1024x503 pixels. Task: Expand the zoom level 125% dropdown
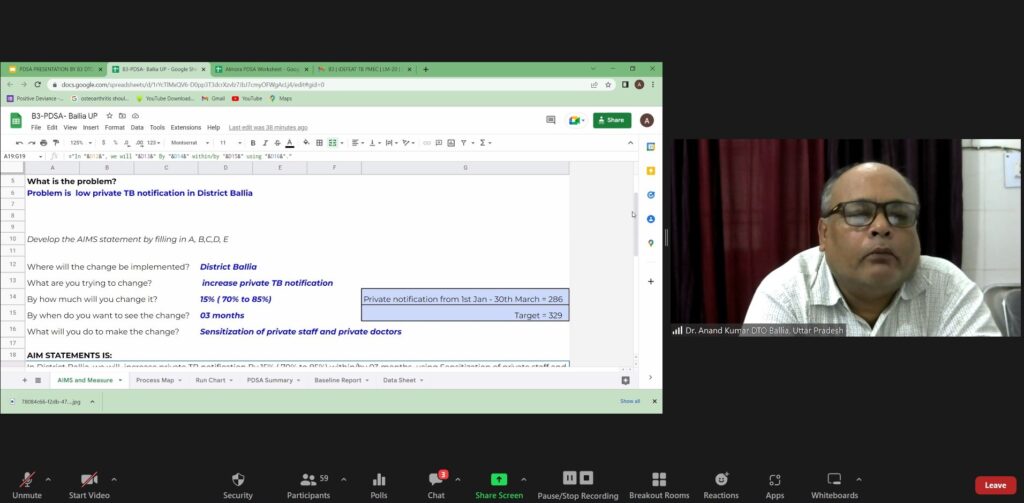tap(79, 143)
